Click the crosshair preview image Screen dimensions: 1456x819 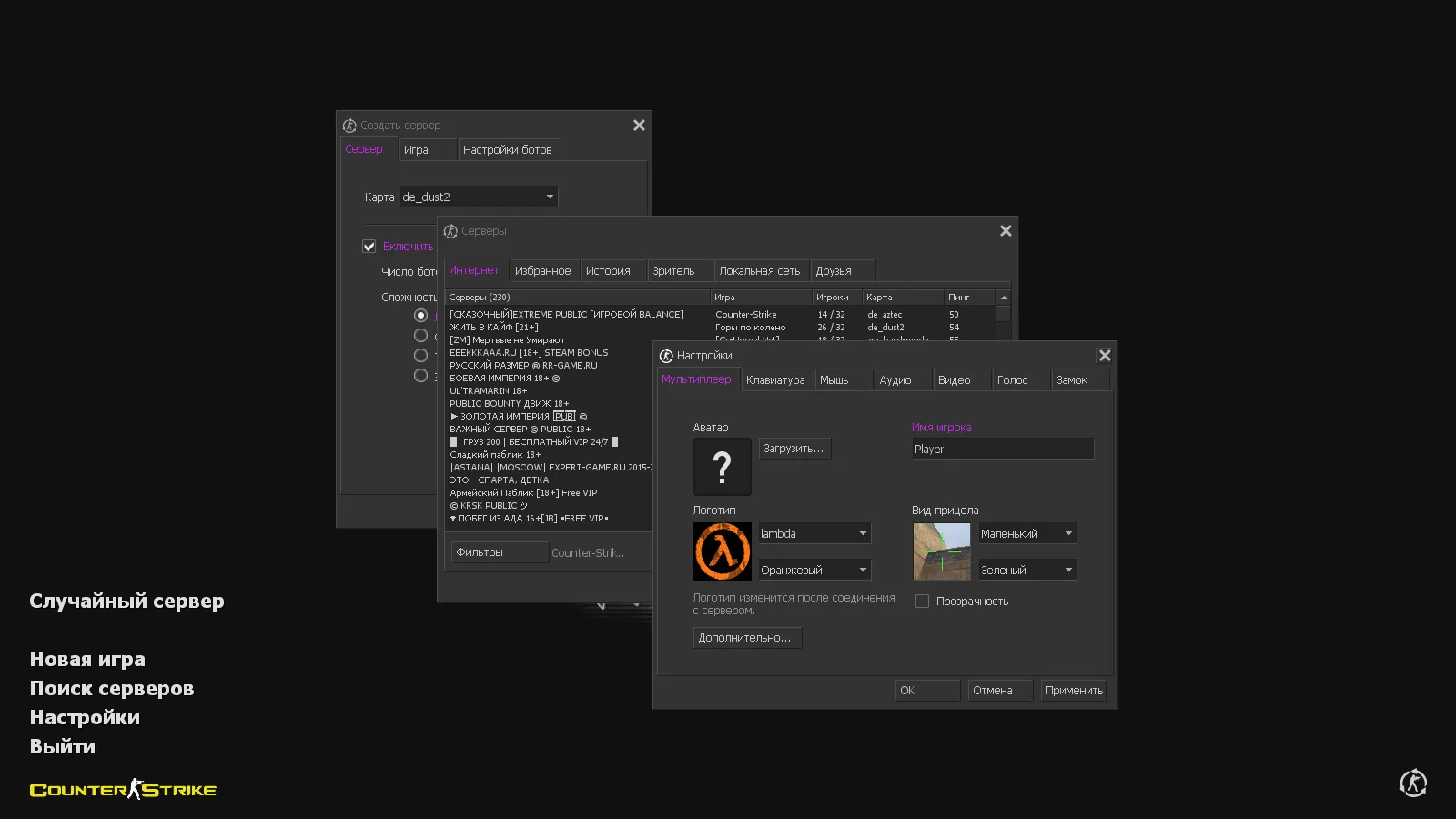(941, 551)
